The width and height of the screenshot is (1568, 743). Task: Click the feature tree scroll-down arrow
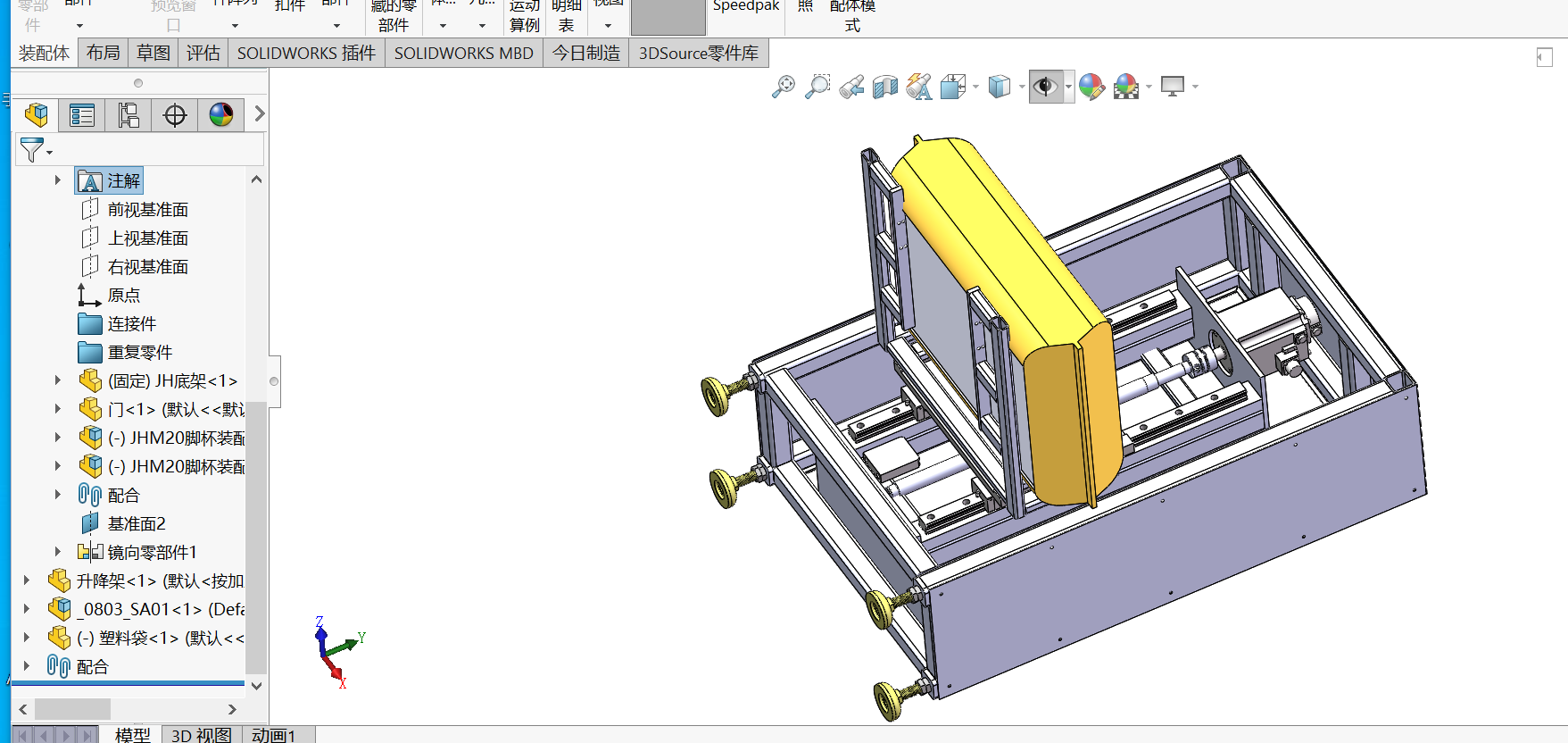[x=256, y=686]
